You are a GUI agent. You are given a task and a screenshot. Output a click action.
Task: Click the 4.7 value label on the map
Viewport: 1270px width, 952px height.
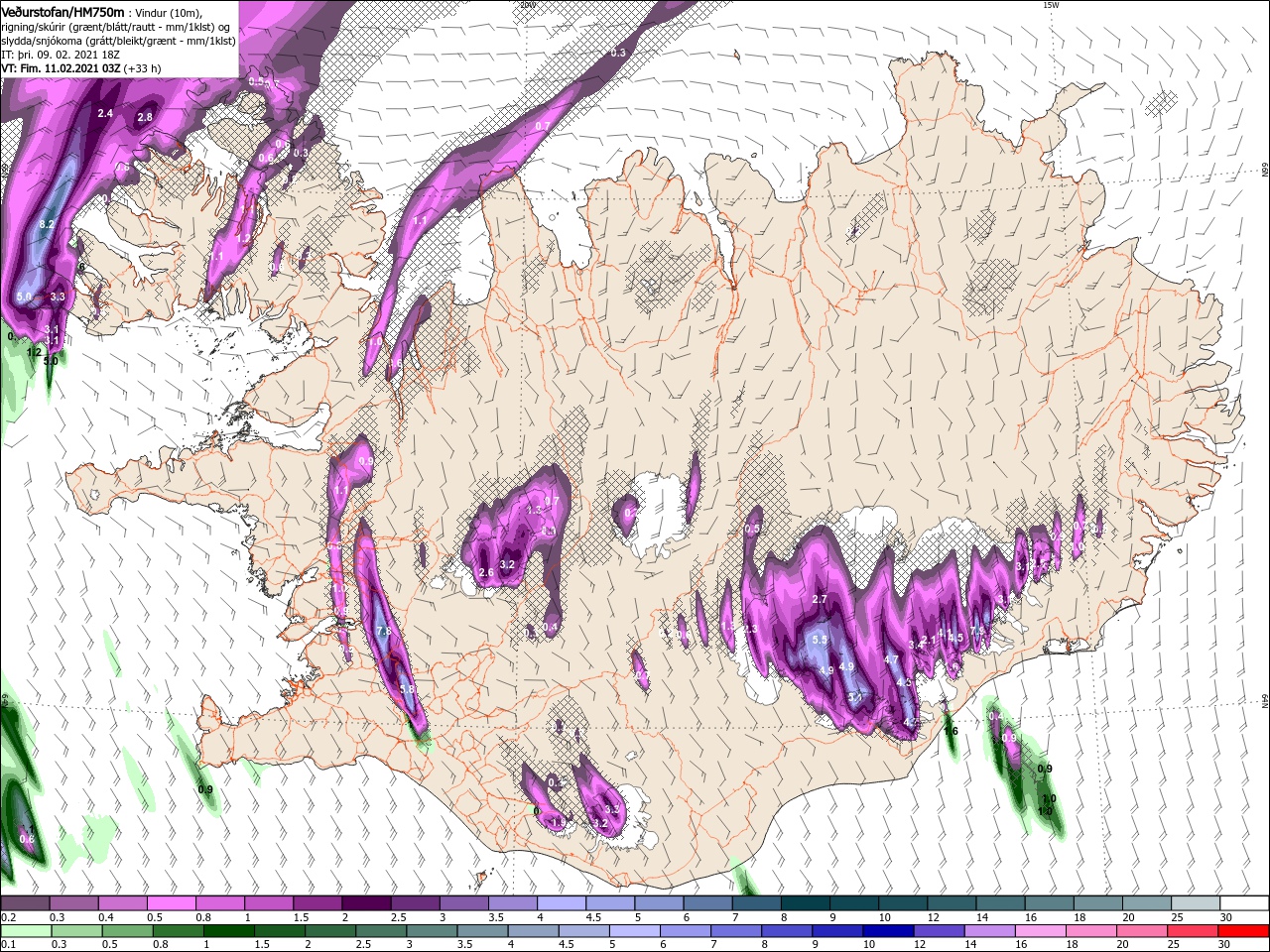click(x=891, y=659)
